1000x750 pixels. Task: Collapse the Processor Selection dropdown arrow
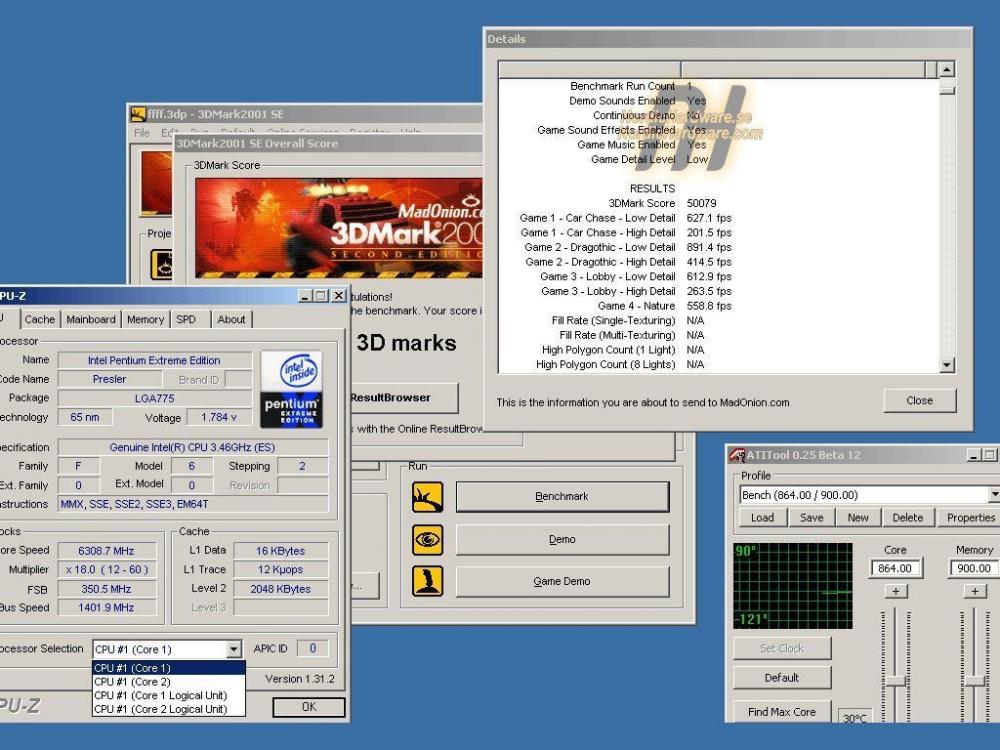(x=233, y=649)
